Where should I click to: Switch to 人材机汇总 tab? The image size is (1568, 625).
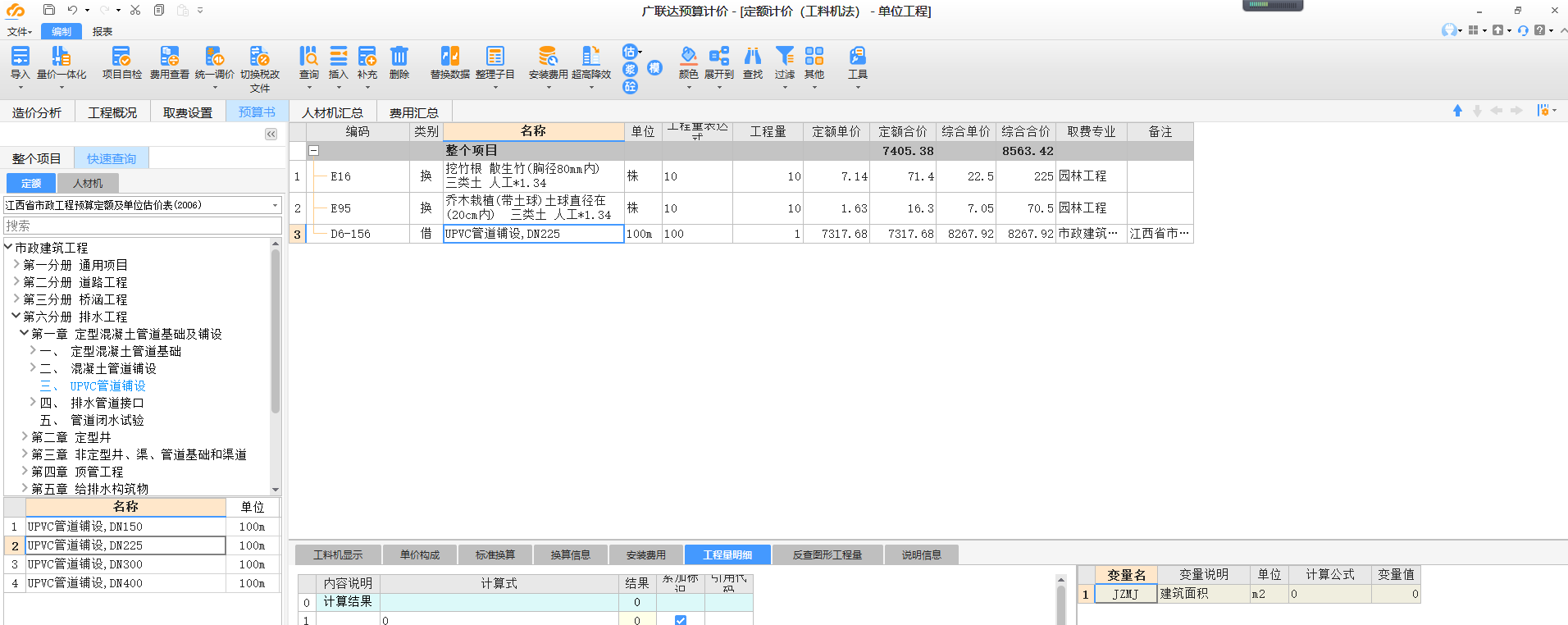[333, 112]
